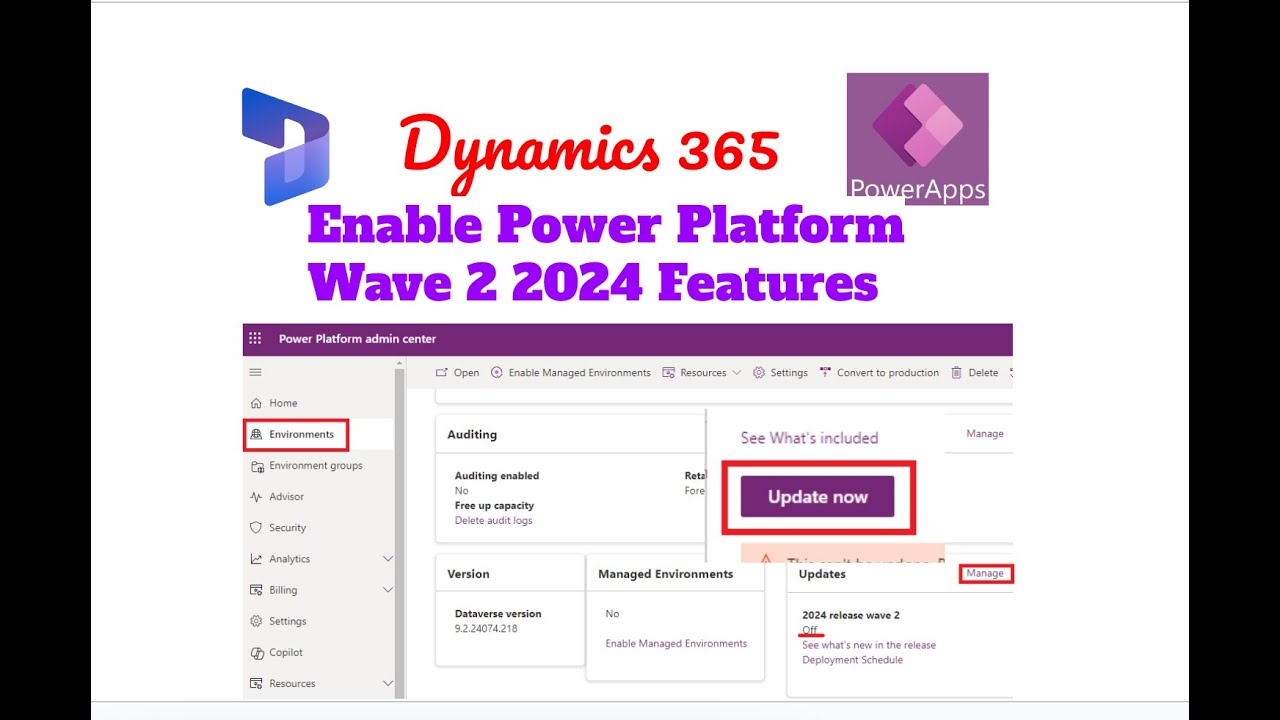Select Environments in the navigation
This screenshot has width=1280, height=720.
point(301,434)
